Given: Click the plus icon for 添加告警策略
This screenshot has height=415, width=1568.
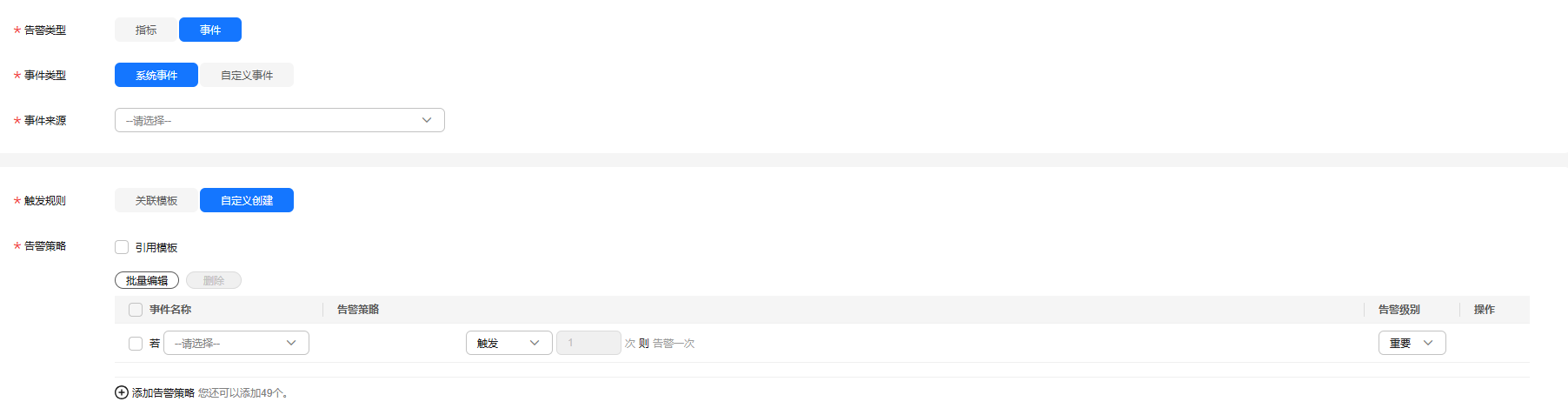Looking at the screenshot, I should (x=122, y=392).
